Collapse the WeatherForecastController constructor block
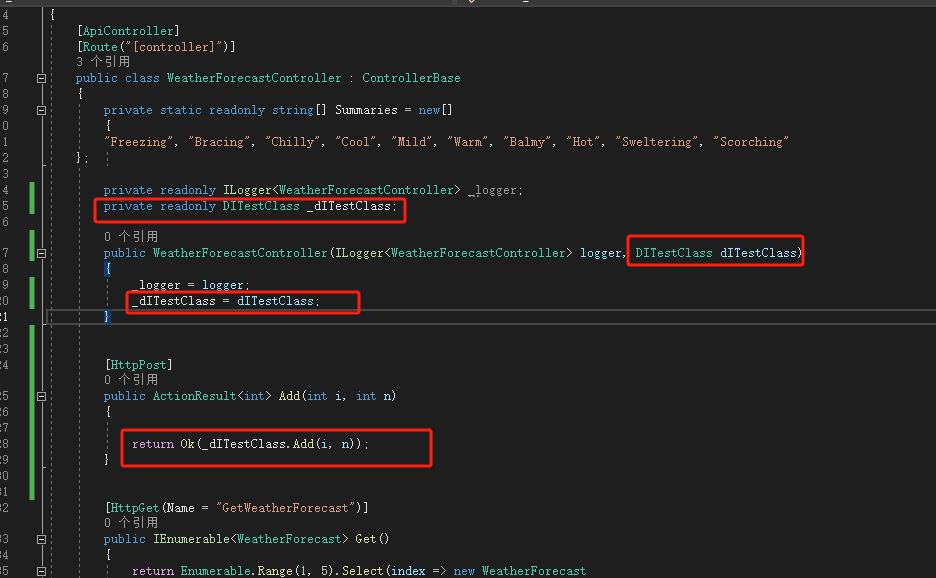Image resolution: width=936 pixels, height=578 pixels. 41,254
